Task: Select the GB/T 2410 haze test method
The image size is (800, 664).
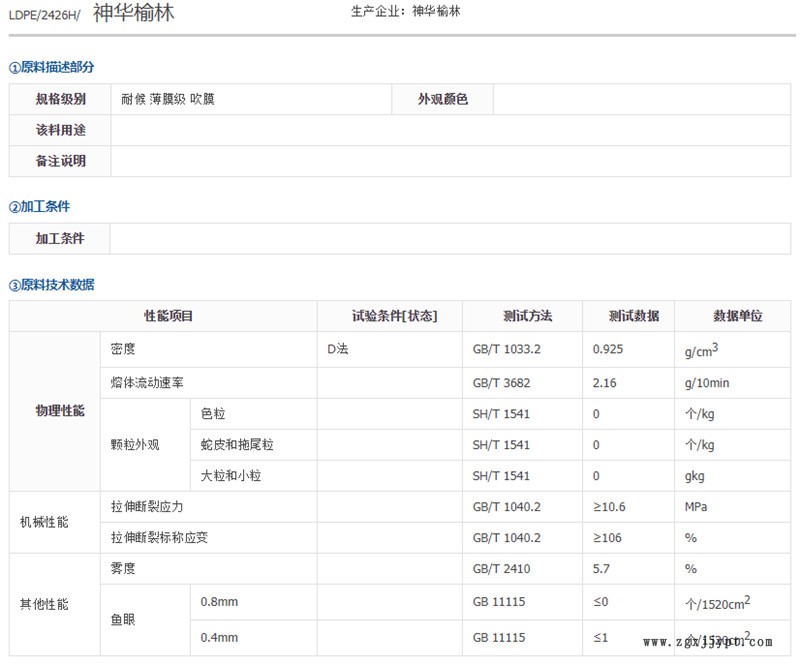Action: point(502,569)
